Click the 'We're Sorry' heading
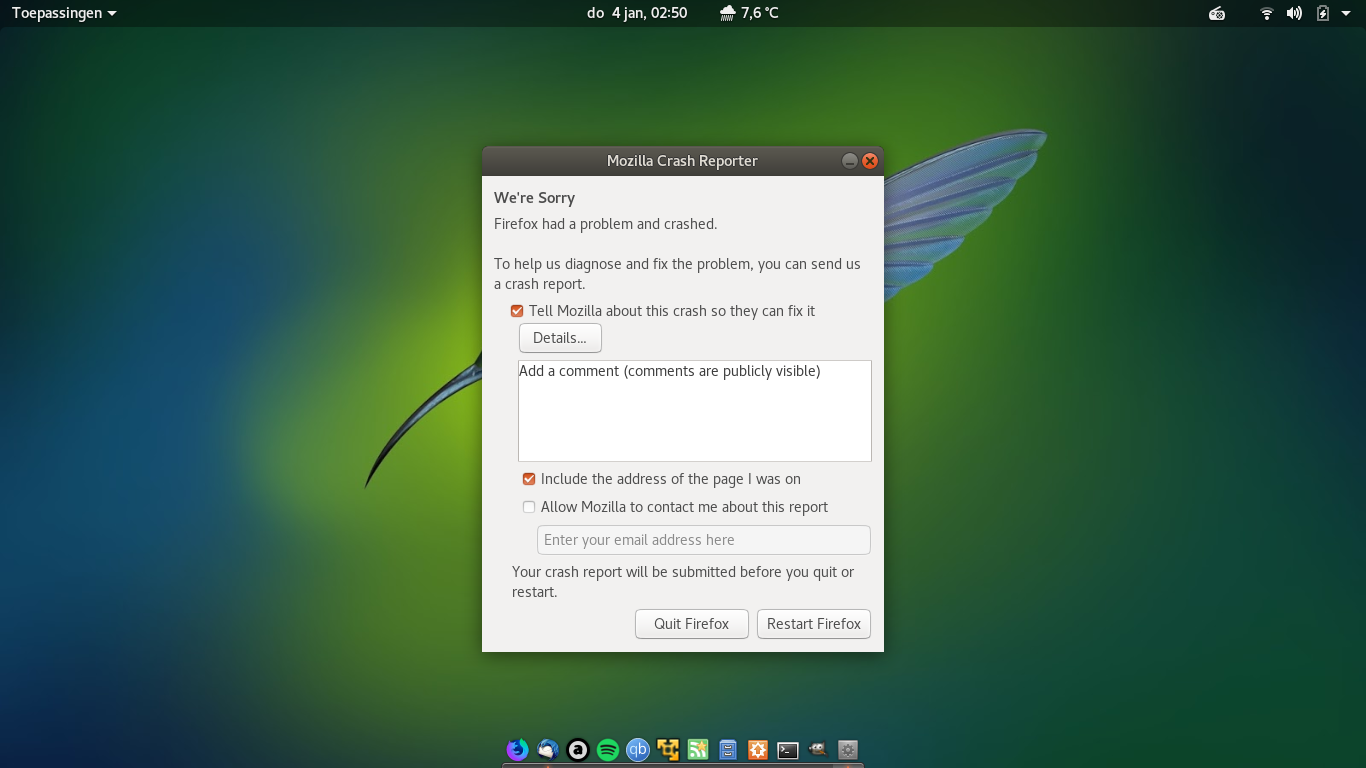 (535, 198)
